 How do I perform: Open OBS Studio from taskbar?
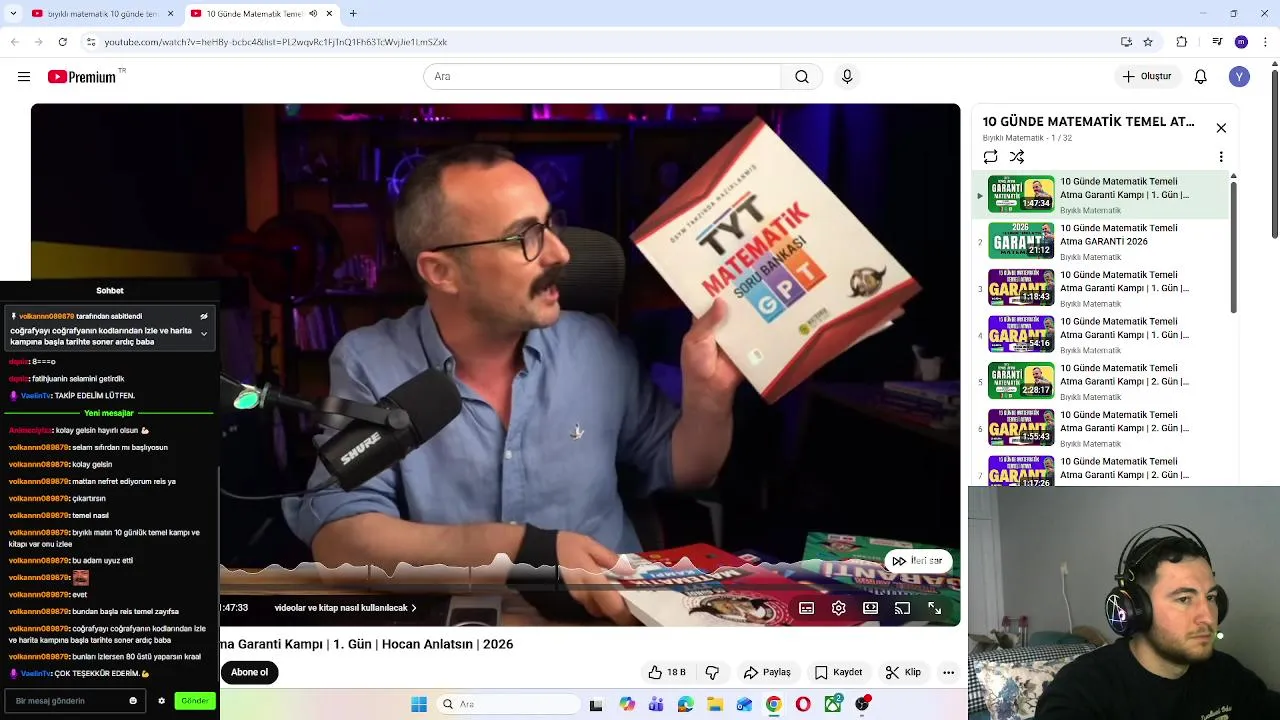862,704
